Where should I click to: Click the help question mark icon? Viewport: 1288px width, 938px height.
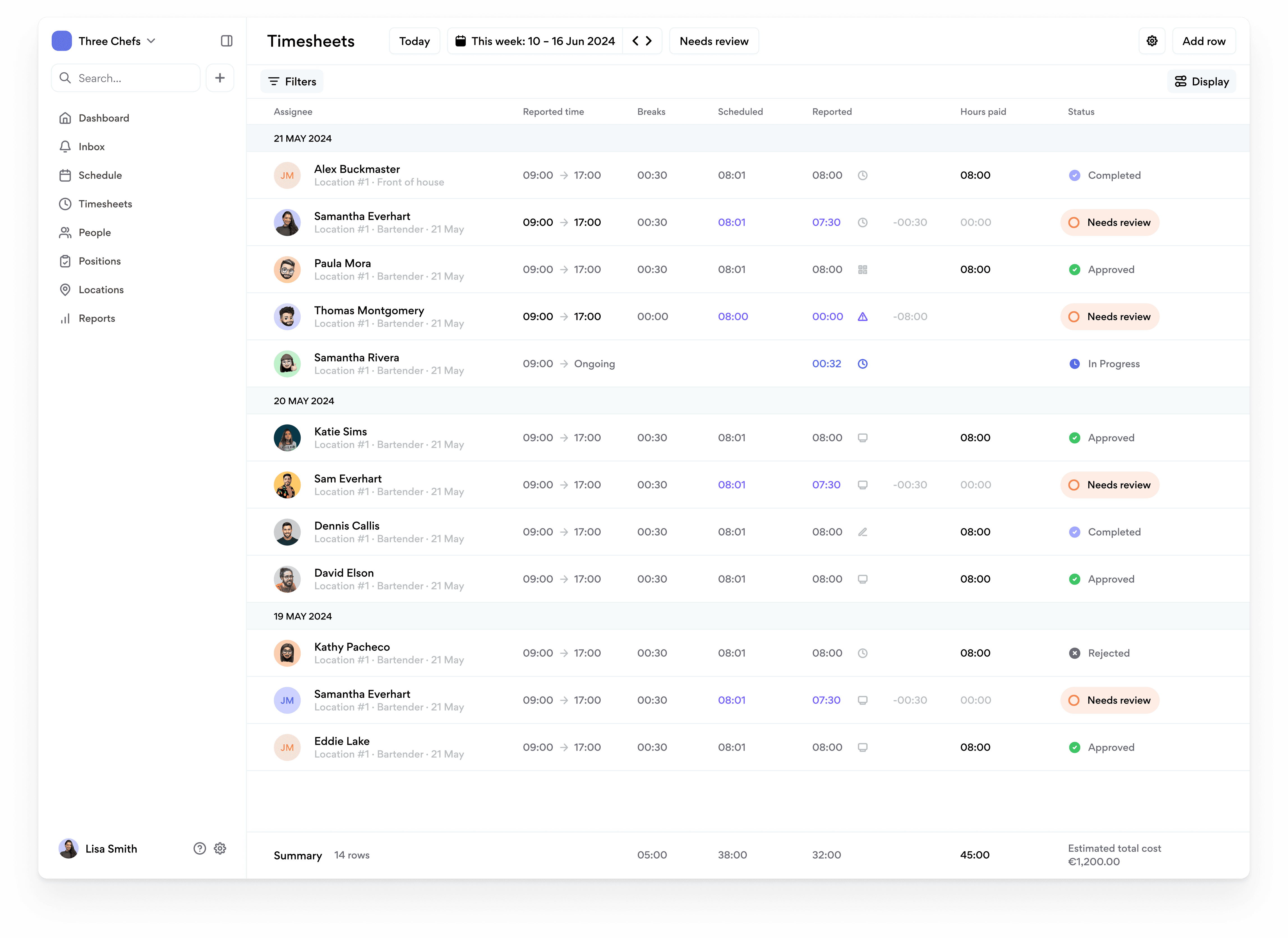[199, 848]
